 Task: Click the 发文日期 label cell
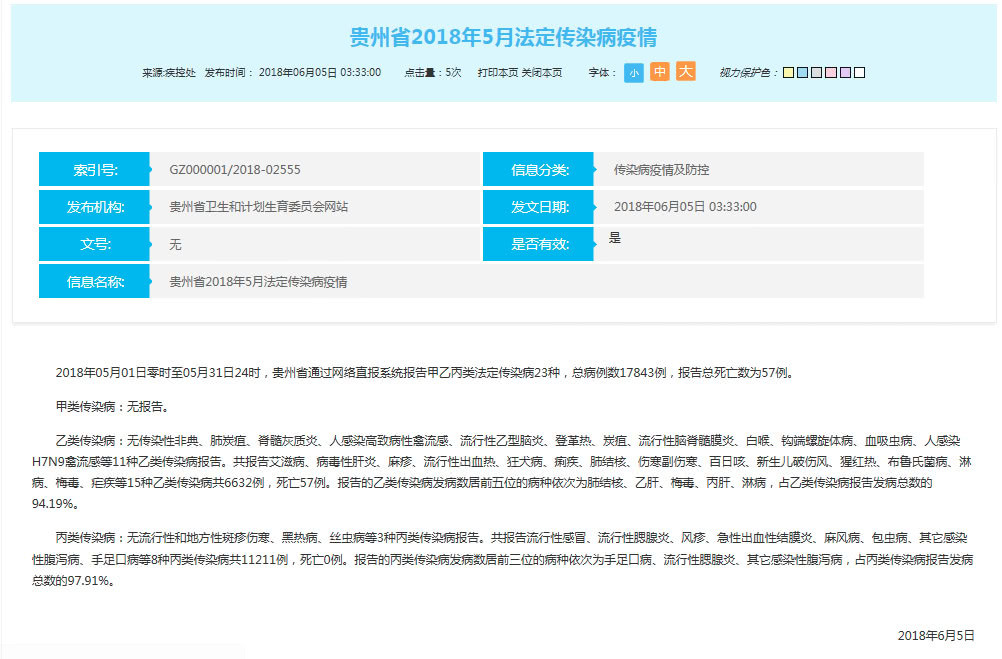tap(538, 207)
